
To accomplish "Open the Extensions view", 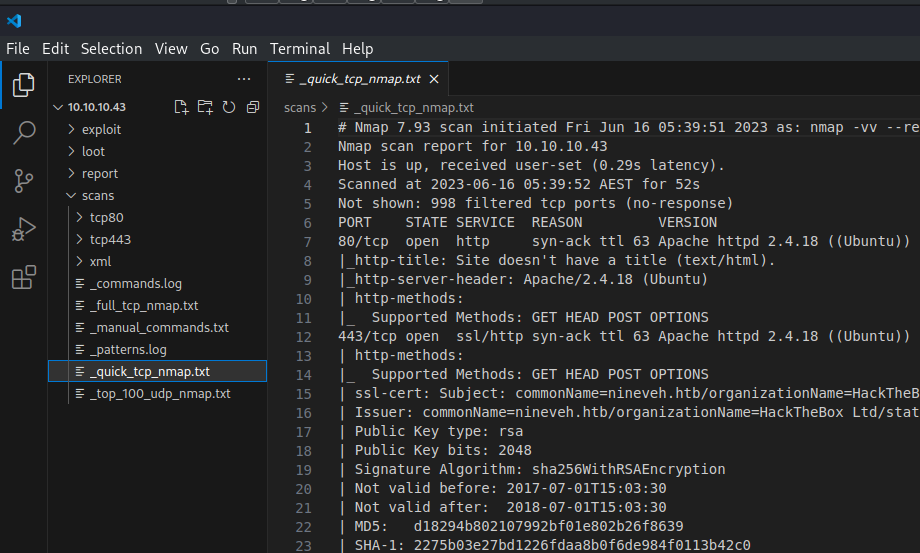I will coord(23,277).
